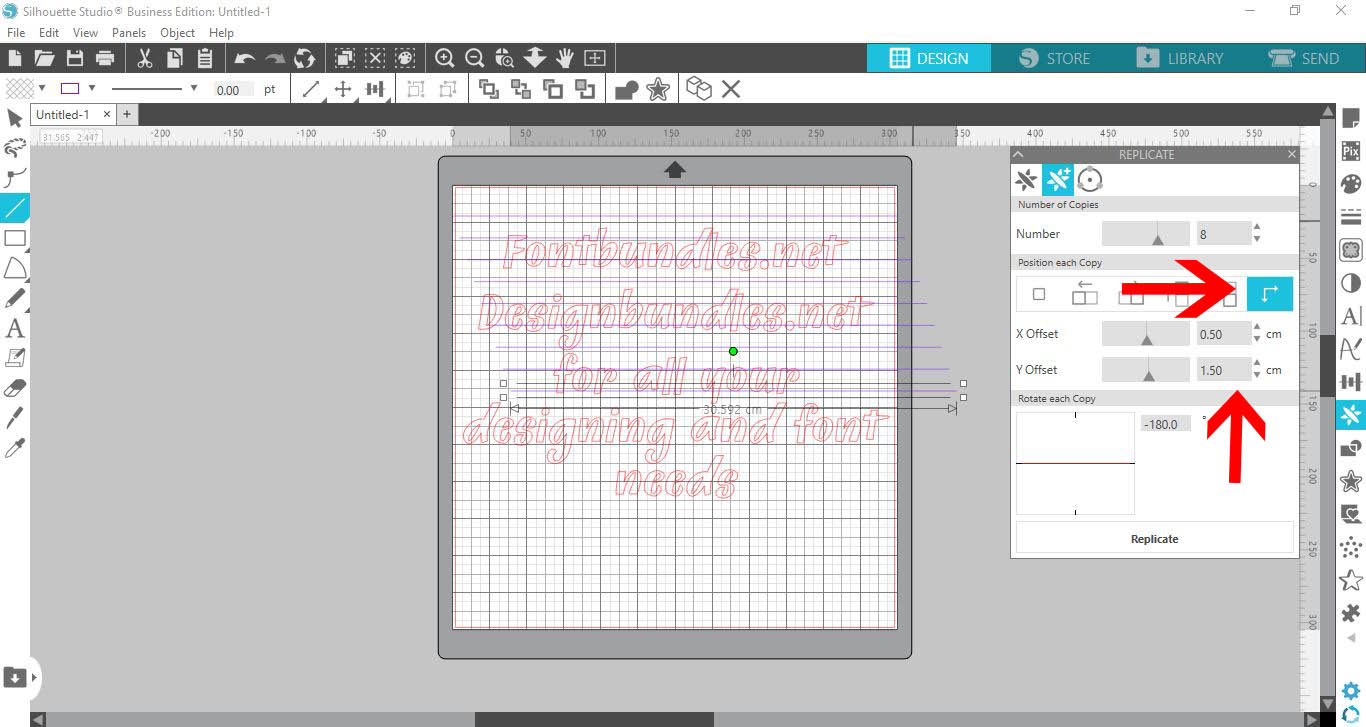This screenshot has width=1366, height=727.
Task: Click the Number of copies slider
Action: pyautogui.click(x=1146, y=234)
